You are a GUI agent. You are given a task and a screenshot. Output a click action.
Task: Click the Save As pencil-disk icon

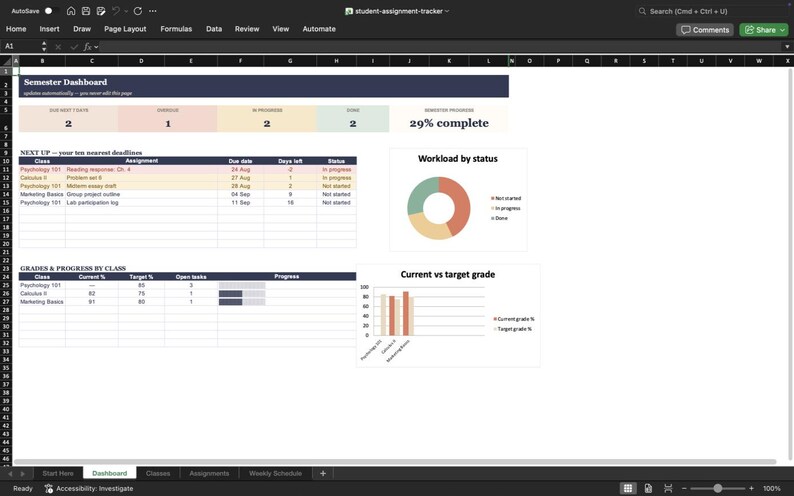coord(101,11)
